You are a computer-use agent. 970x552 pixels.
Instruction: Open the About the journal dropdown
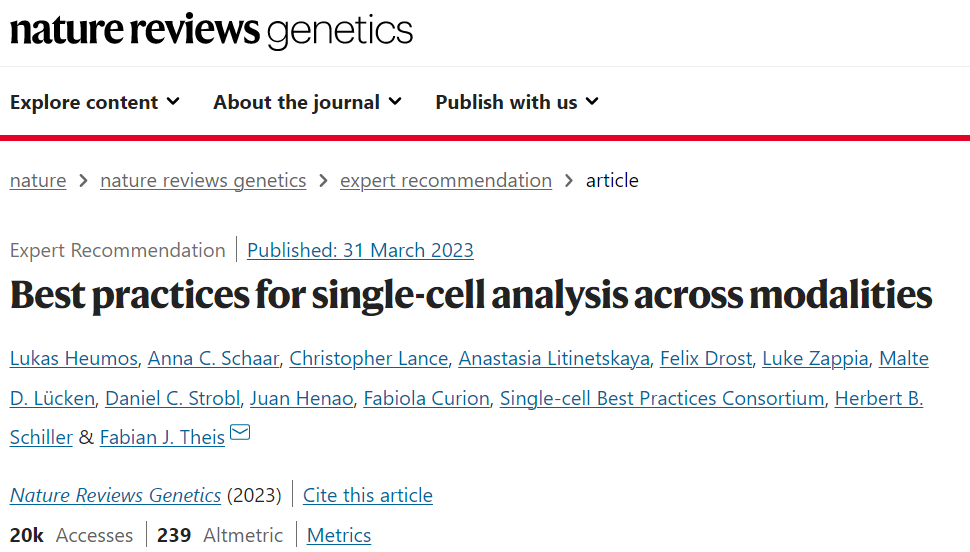point(307,102)
